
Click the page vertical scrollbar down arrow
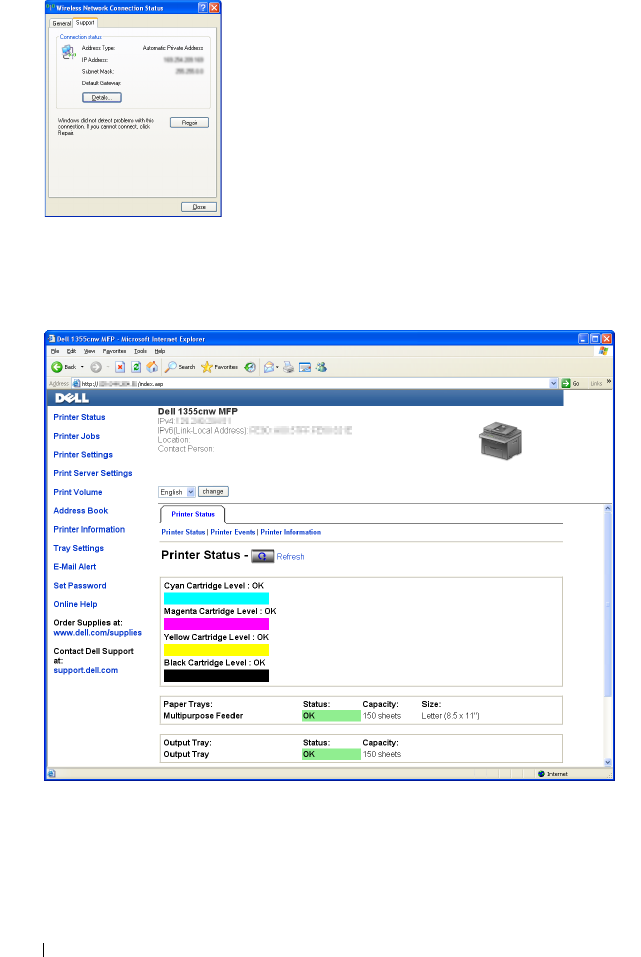coord(607,762)
